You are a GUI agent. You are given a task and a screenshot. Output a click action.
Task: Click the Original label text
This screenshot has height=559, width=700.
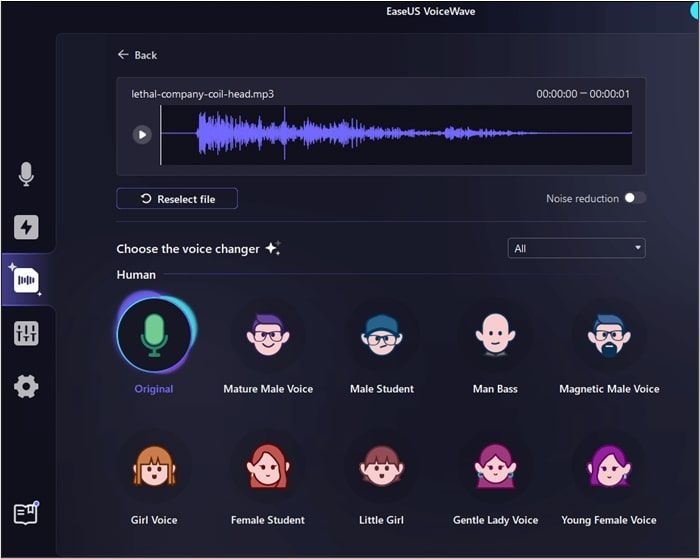[x=154, y=389]
